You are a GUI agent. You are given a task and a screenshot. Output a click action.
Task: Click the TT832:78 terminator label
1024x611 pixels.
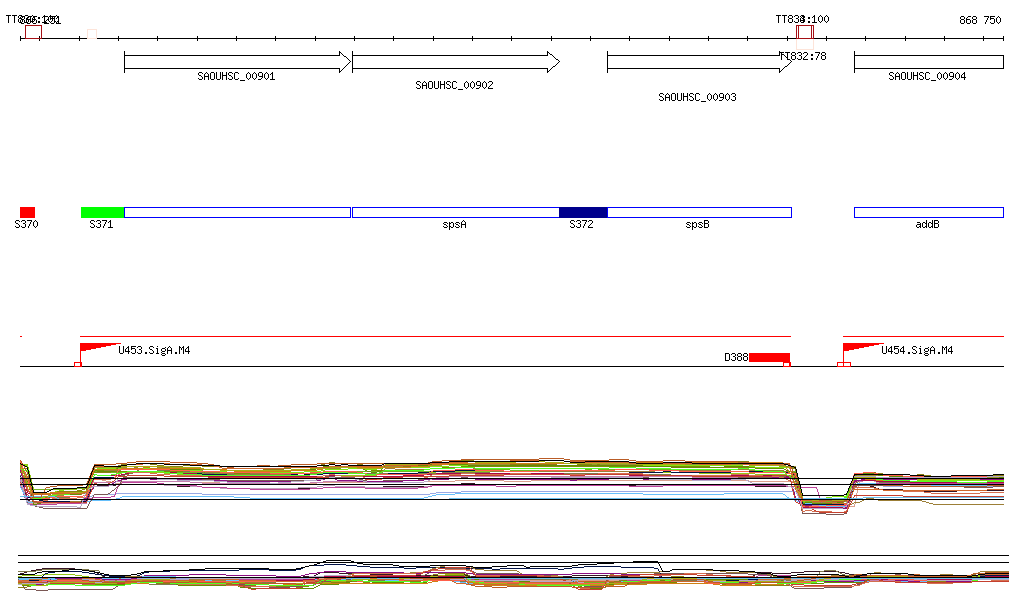[x=803, y=56]
